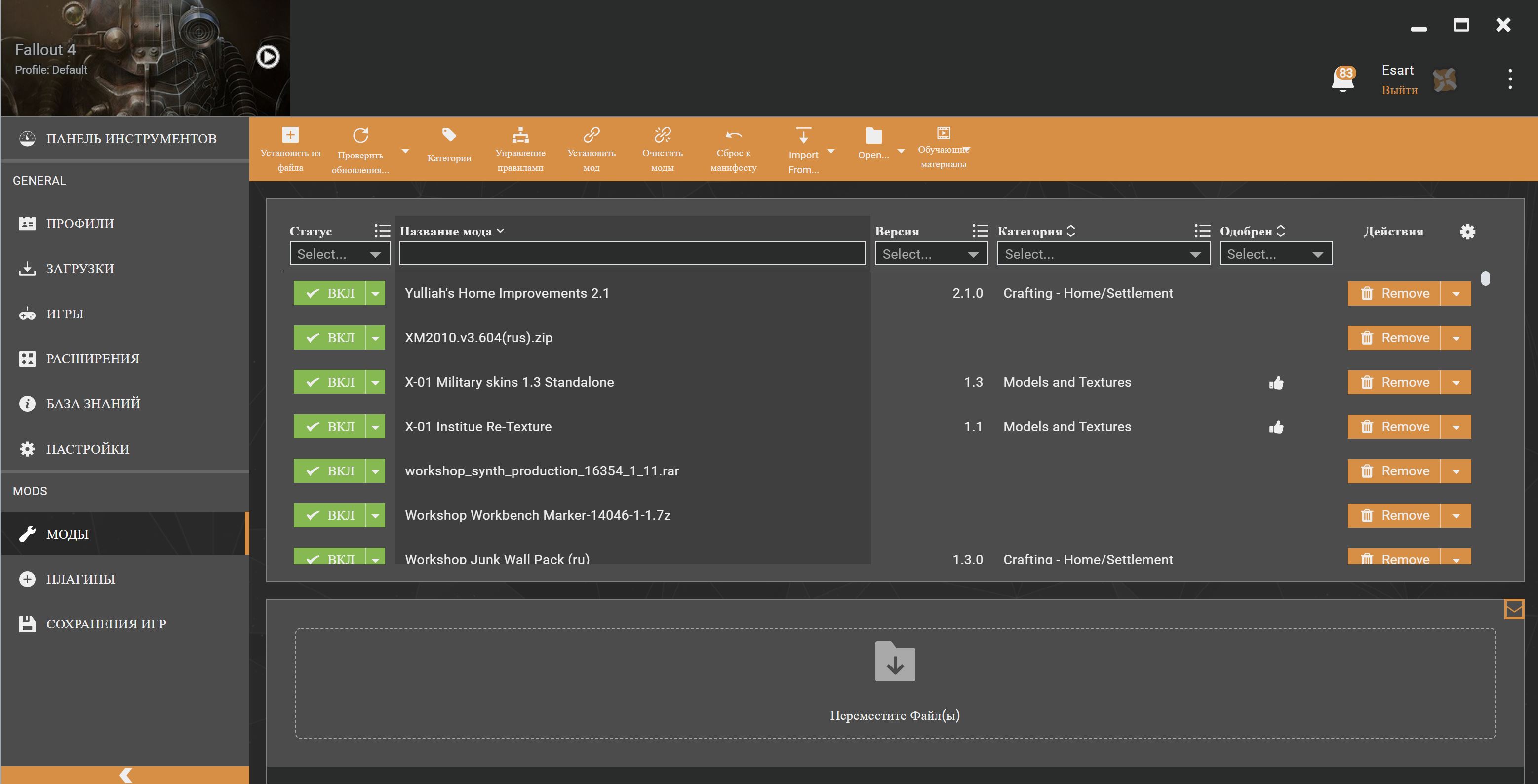Launch Fallout 4 with the play icon
This screenshot has height=784, width=1538.
[x=268, y=57]
